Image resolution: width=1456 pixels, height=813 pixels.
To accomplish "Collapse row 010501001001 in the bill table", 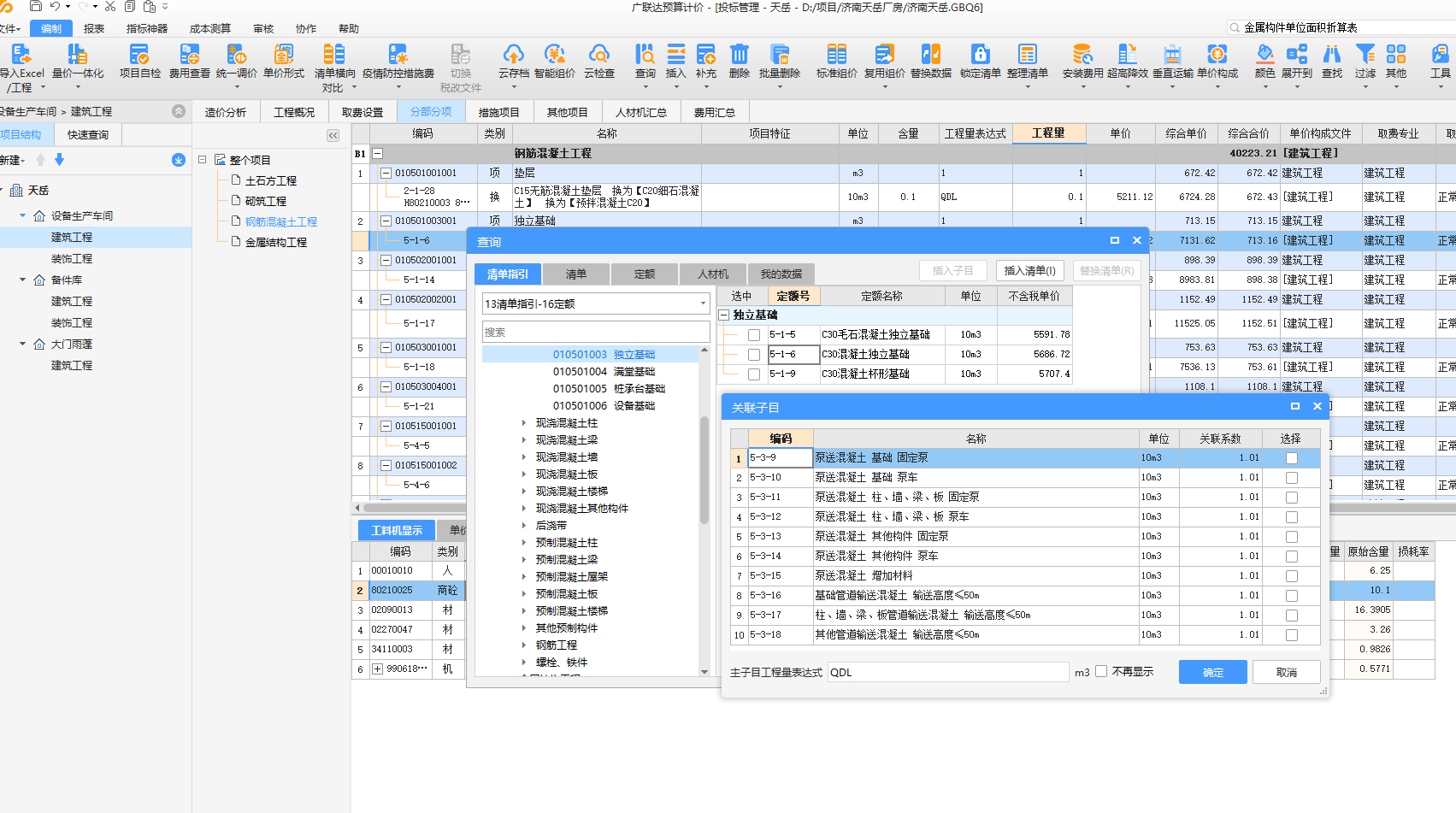I will (x=386, y=173).
